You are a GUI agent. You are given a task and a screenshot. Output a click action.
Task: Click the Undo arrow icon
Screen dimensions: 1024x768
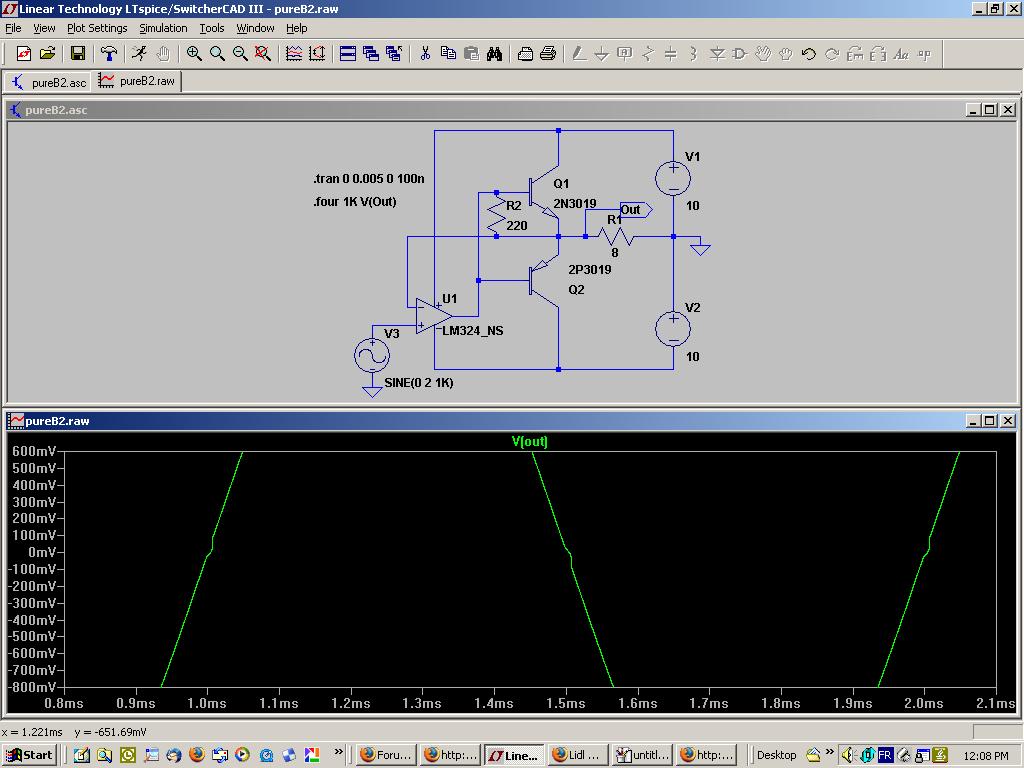[x=809, y=54]
